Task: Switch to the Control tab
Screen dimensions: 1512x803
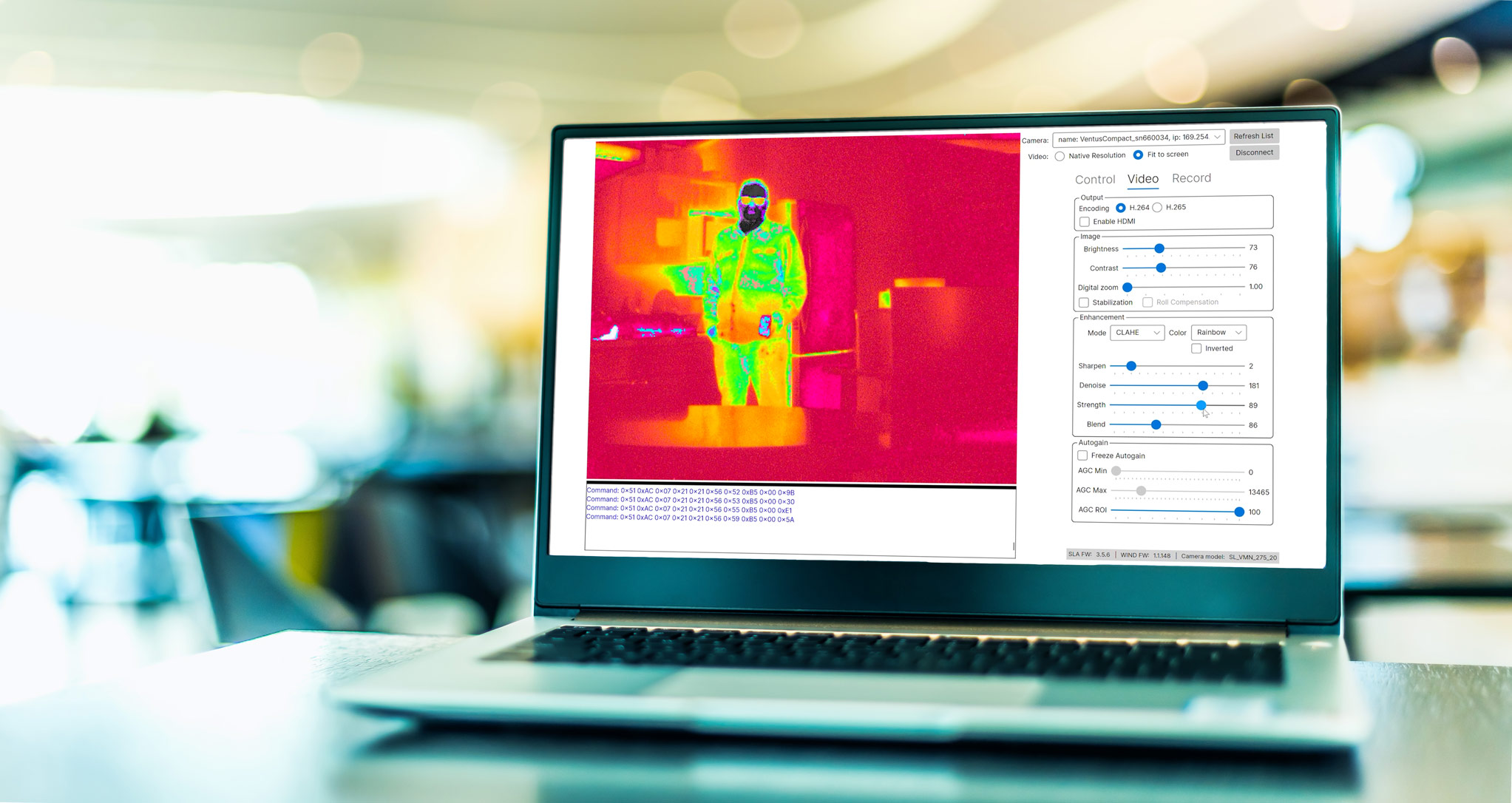Action: click(x=1094, y=180)
